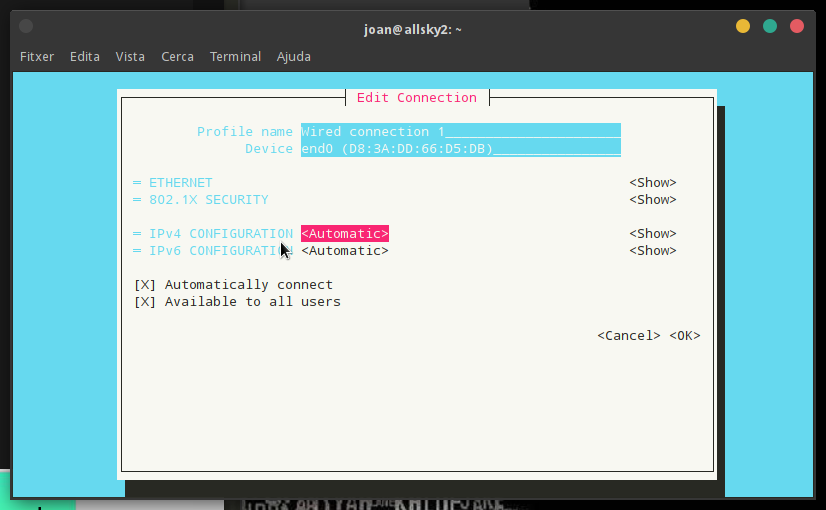
Task: Show the ETHERNET section
Action: point(653,182)
